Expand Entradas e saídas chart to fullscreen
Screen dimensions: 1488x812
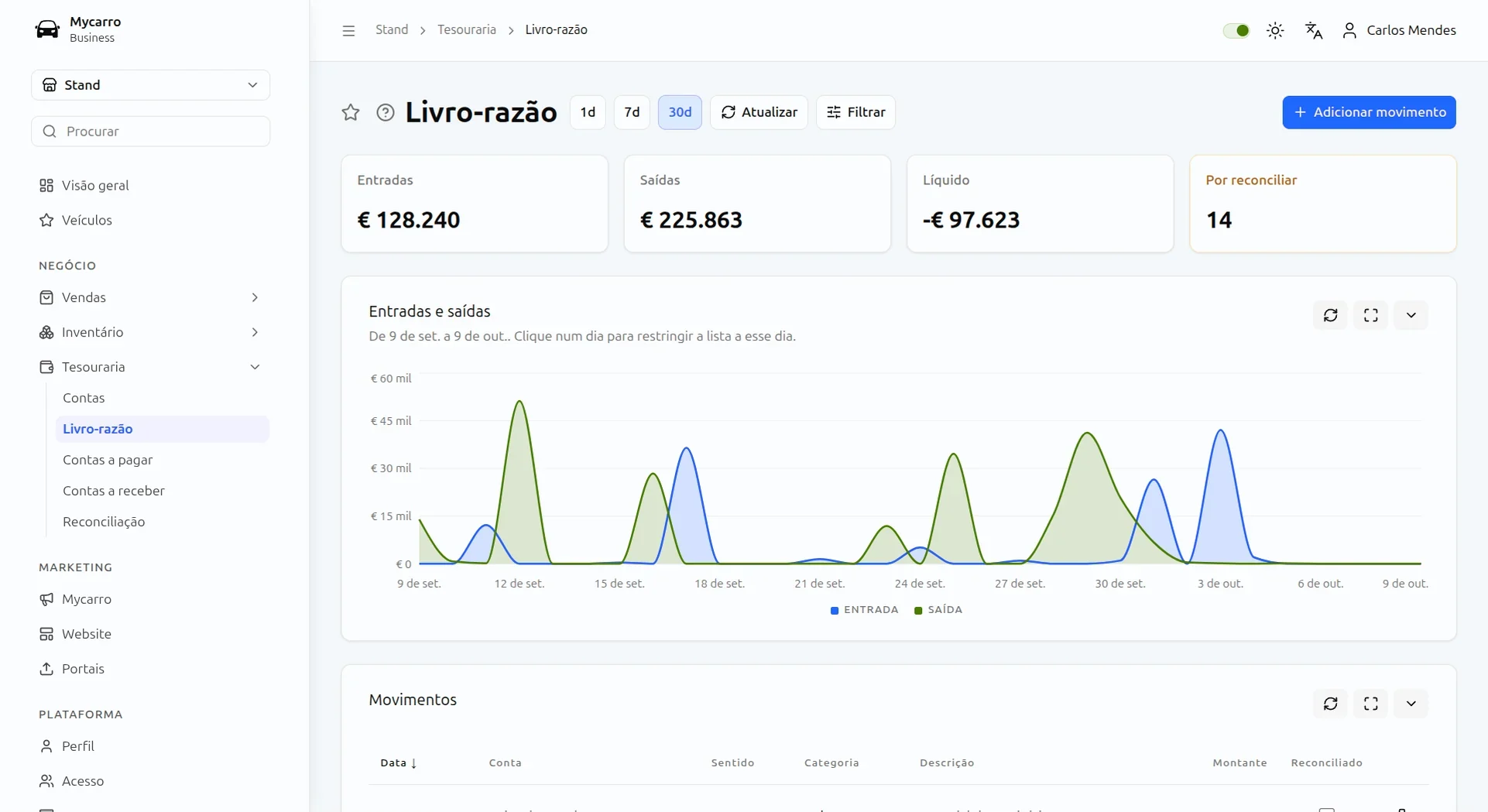pyautogui.click(x=1371, y=315)
